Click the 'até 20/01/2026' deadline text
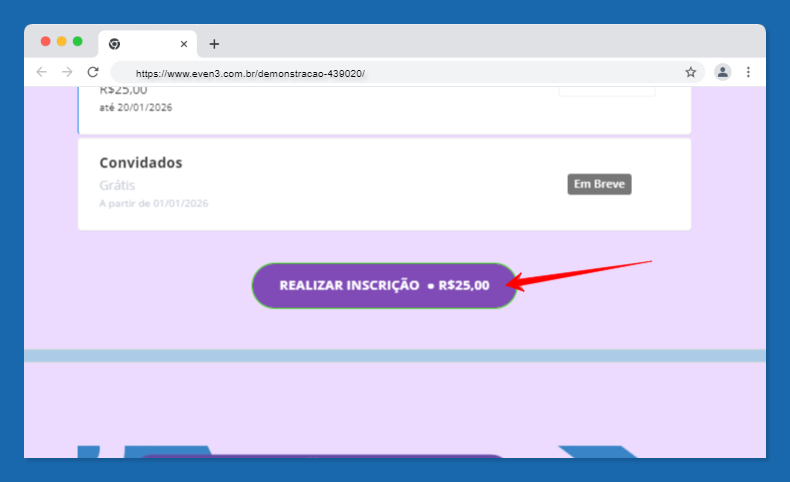The height and width of the screenshot is (482, 790). 136,107
